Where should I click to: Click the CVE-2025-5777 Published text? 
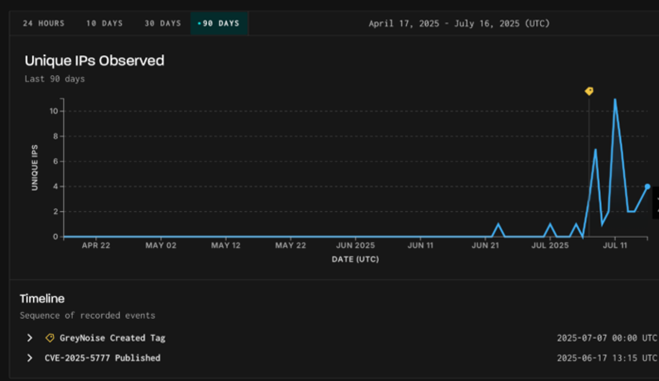tap(102, 358)
